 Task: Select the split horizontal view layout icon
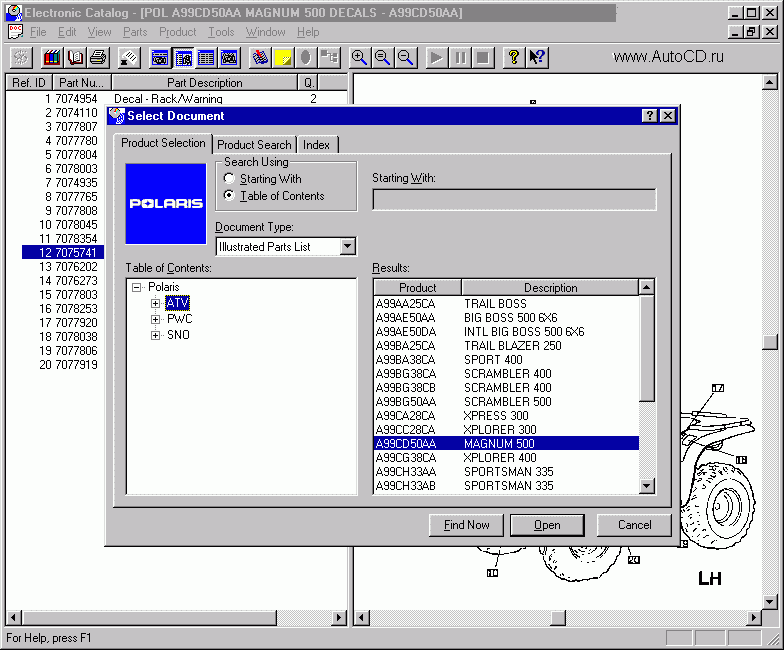160,58
